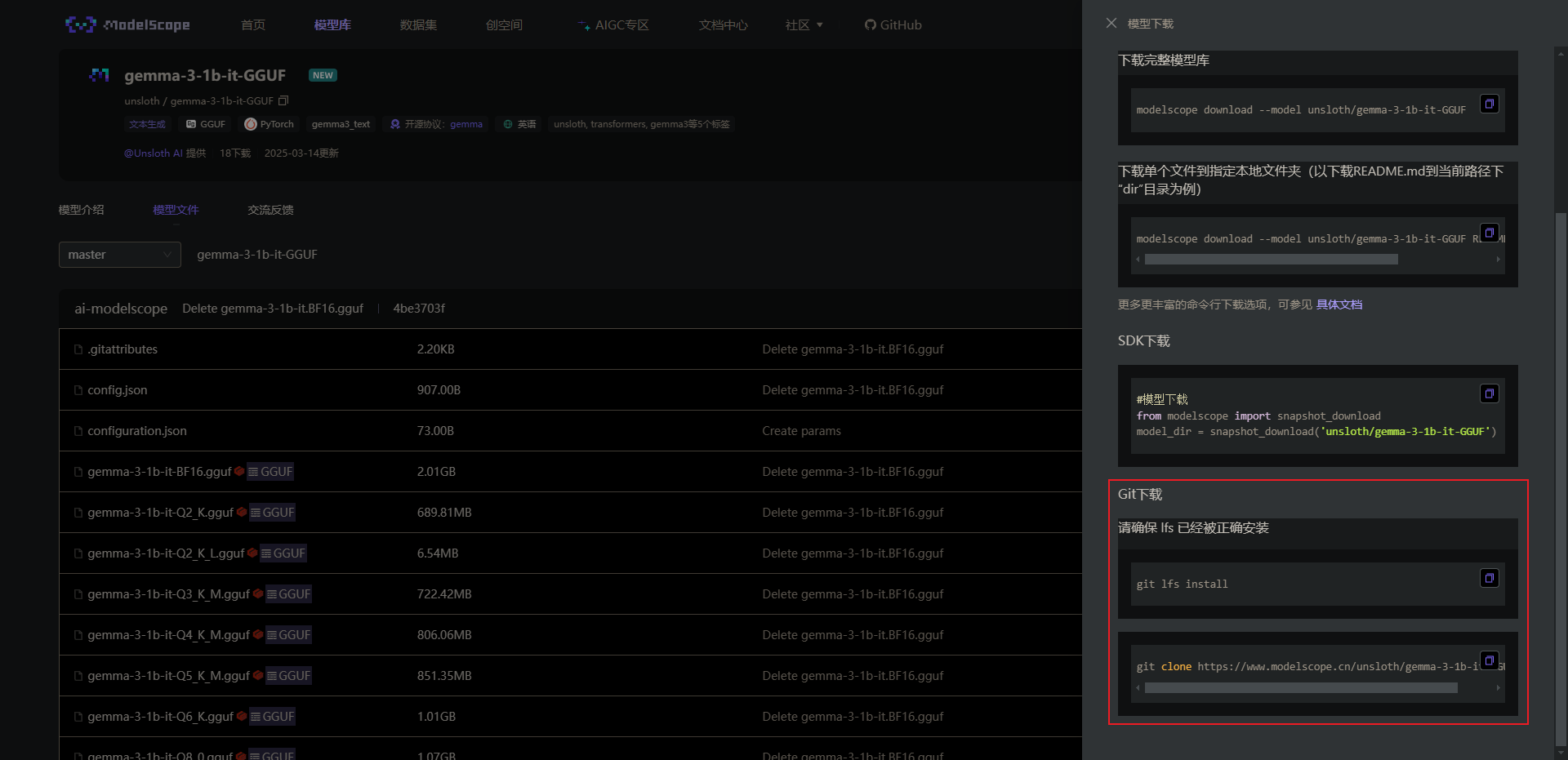Click GGUF badge on the Q4_K_M.gguf row
The image size is (1568, 760).
288,635
